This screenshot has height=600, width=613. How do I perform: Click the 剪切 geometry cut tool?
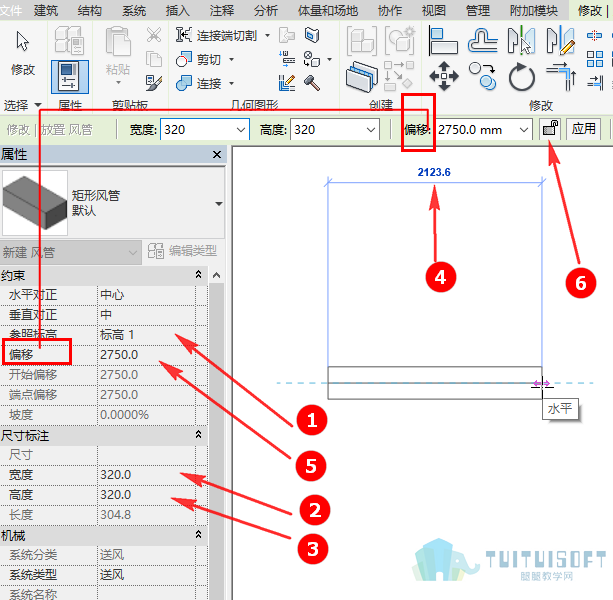[198, 59]
